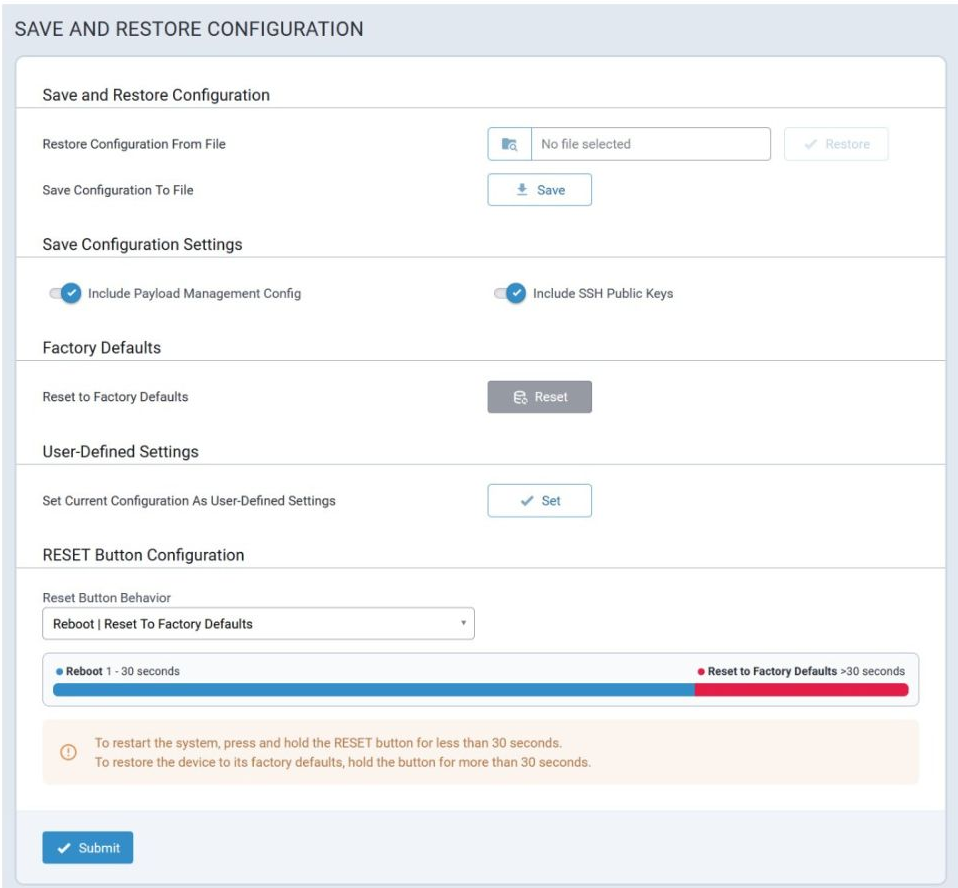Click the orange warning icon in notice

(68, 752)
